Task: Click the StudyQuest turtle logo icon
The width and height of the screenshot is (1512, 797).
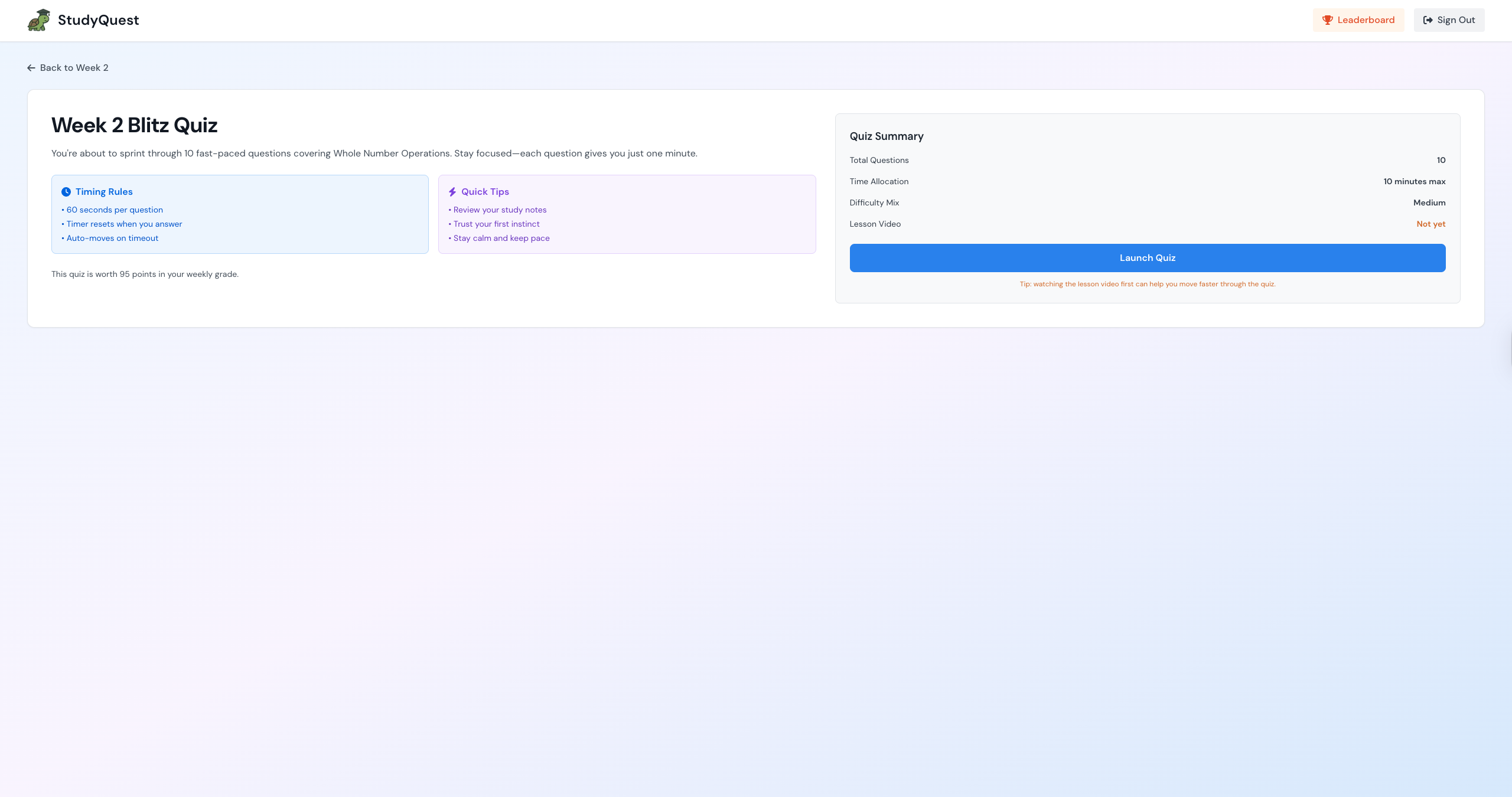Action: click(39, 20)
